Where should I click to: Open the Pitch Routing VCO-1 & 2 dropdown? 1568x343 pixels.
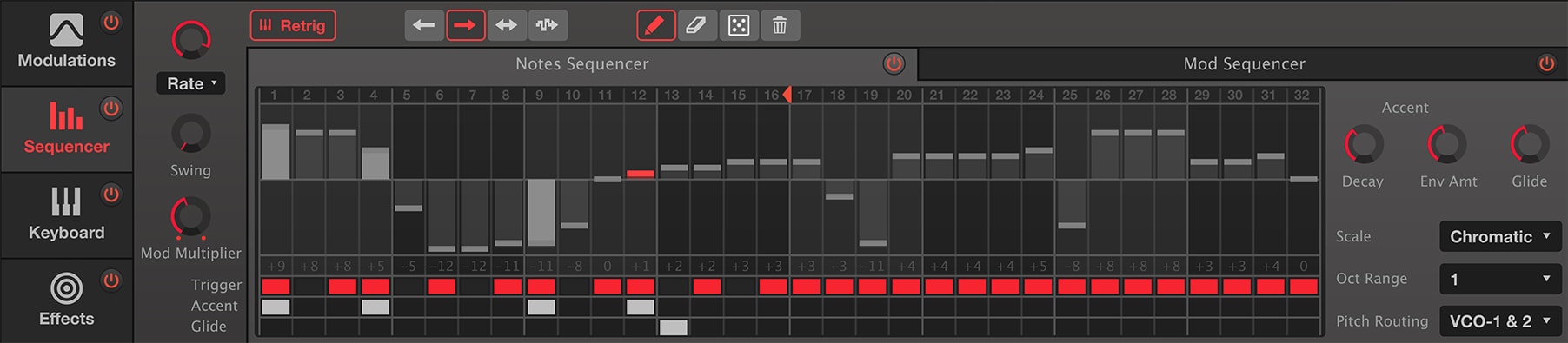coord(1500,321)
